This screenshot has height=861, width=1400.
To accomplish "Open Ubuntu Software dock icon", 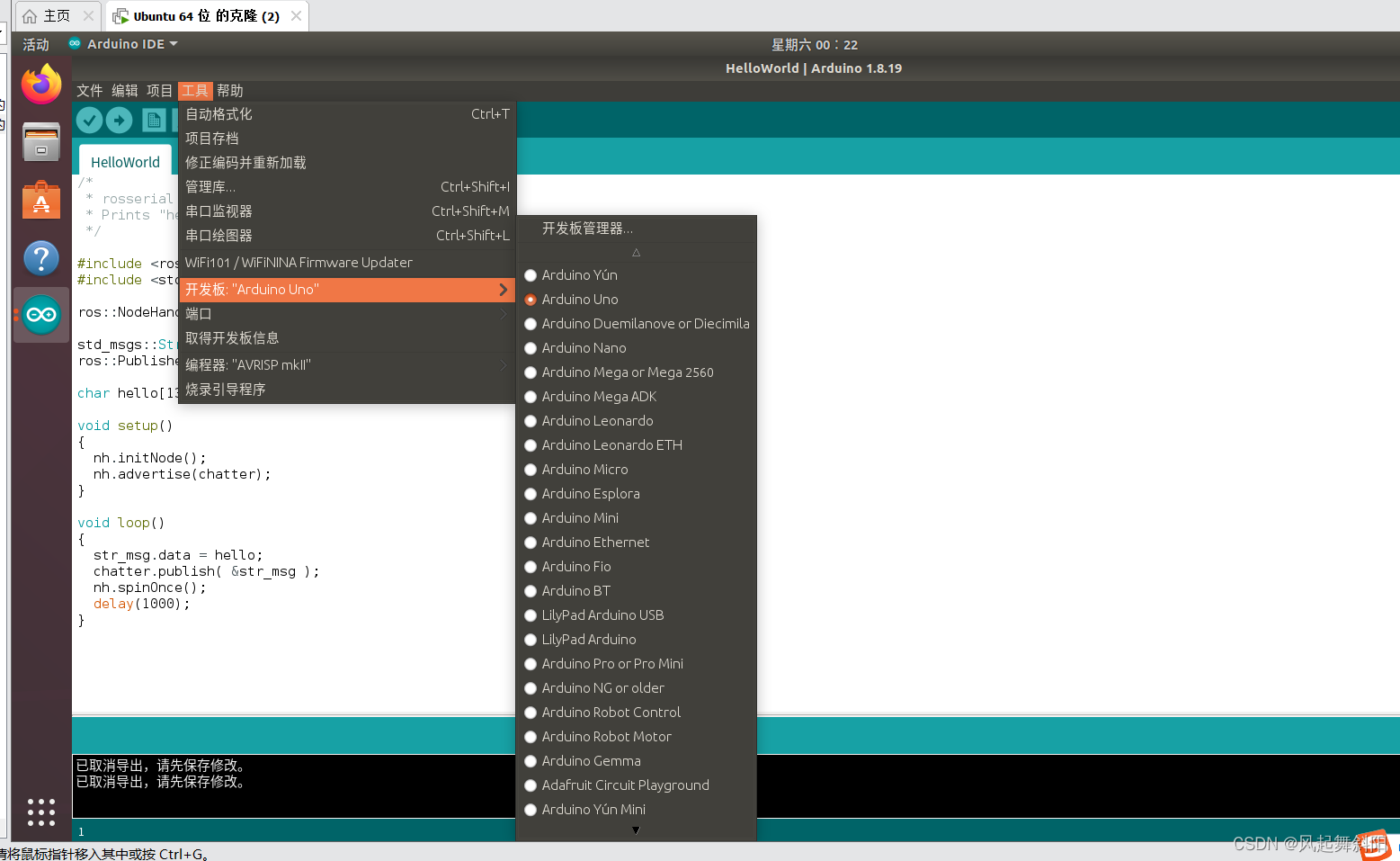I will (x=41, y=200).
